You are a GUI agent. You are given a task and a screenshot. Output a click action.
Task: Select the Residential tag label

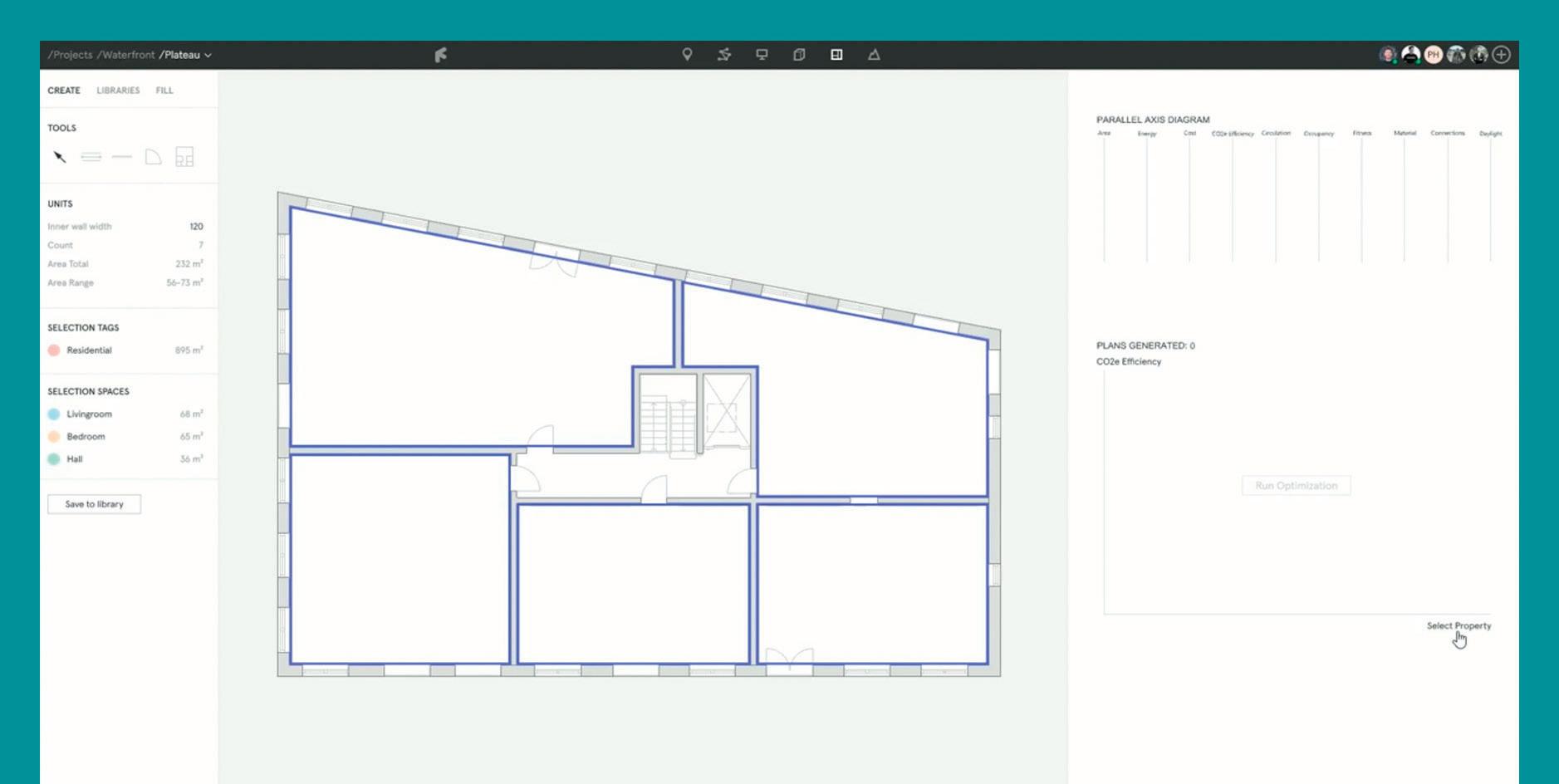tap(89, 350)
